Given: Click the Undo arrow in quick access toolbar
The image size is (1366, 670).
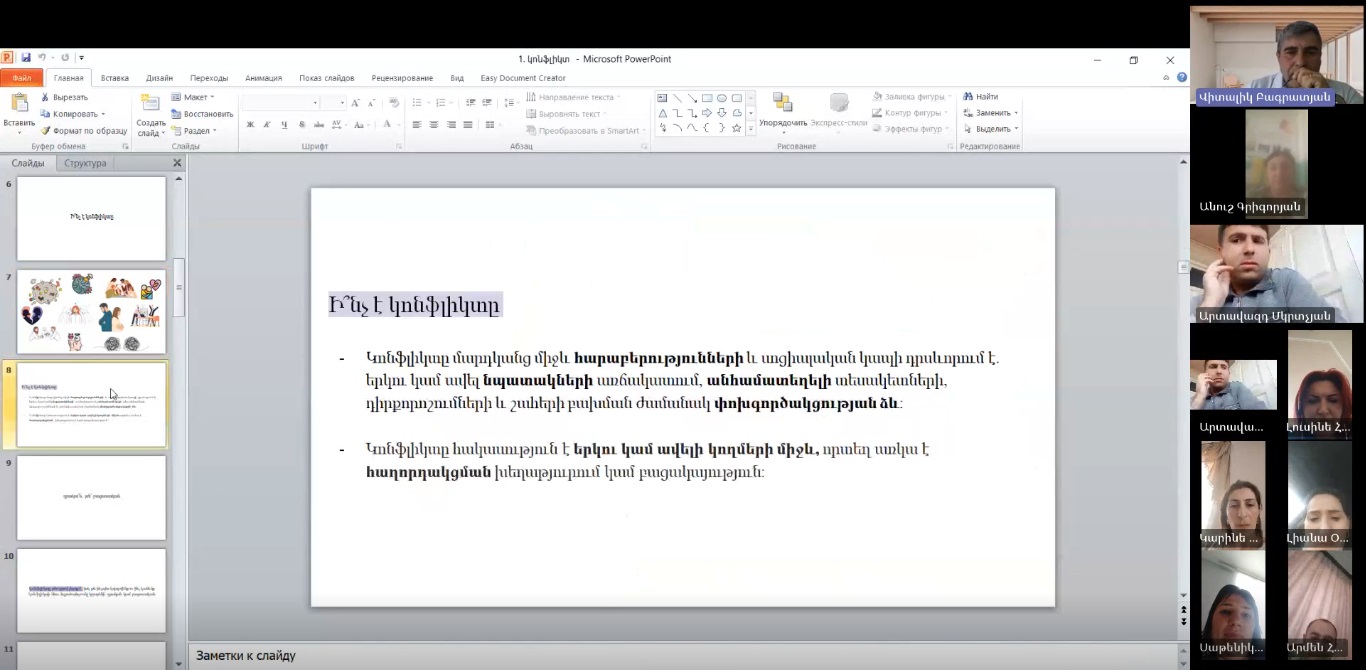Looking at the screenshot, I should click(41, 58).
